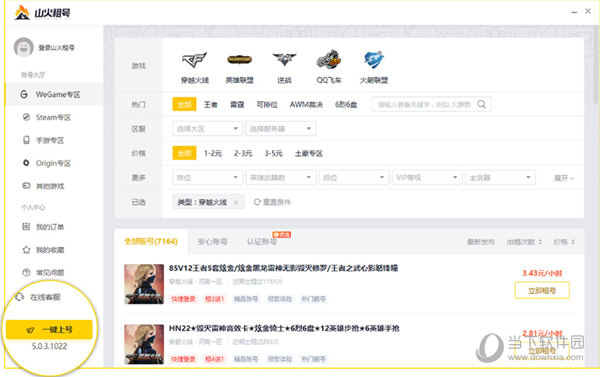This screenshot has height=377, width=600.
Task: Filter by 6烈6盘 hot tag
Action: [x=346, y=104]
